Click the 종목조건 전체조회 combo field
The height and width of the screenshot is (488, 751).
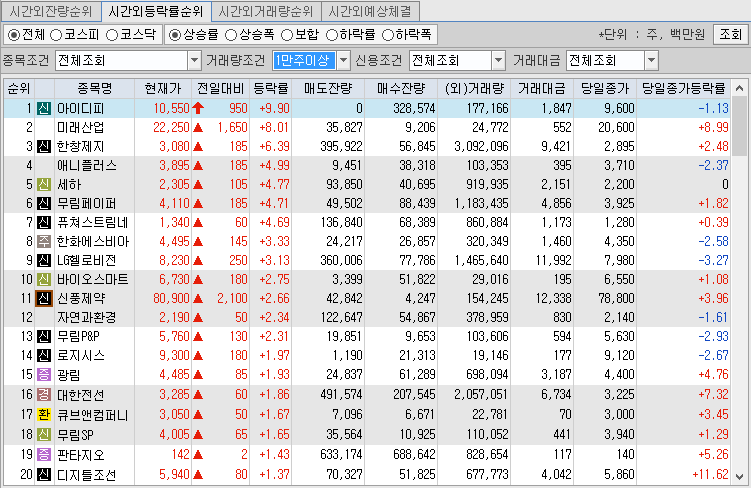click(x=122, y=61)
